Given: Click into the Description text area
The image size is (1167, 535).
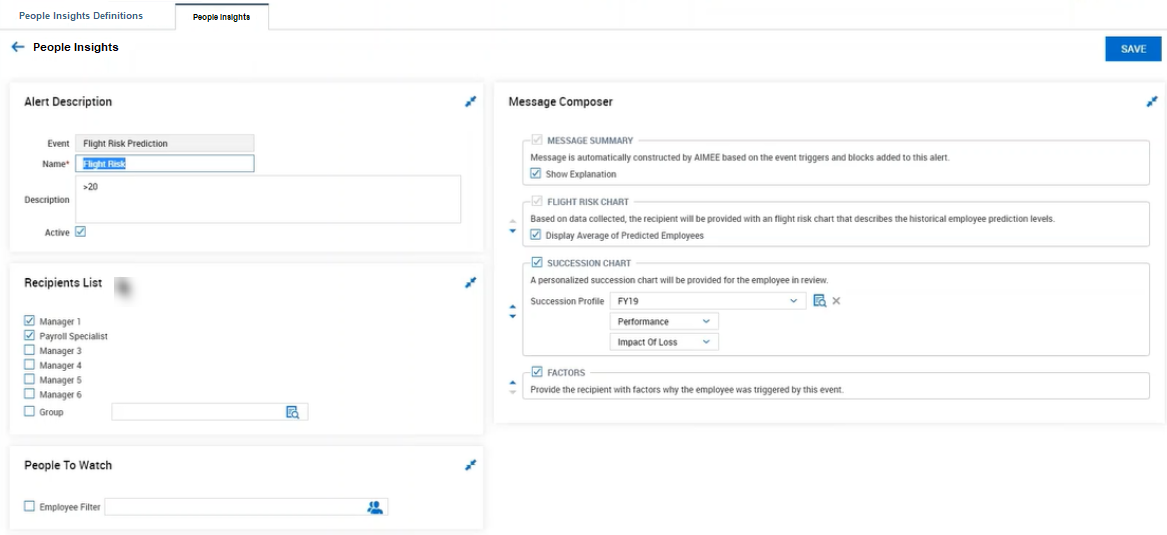Looking at the screenshot, I should point(268,199).
